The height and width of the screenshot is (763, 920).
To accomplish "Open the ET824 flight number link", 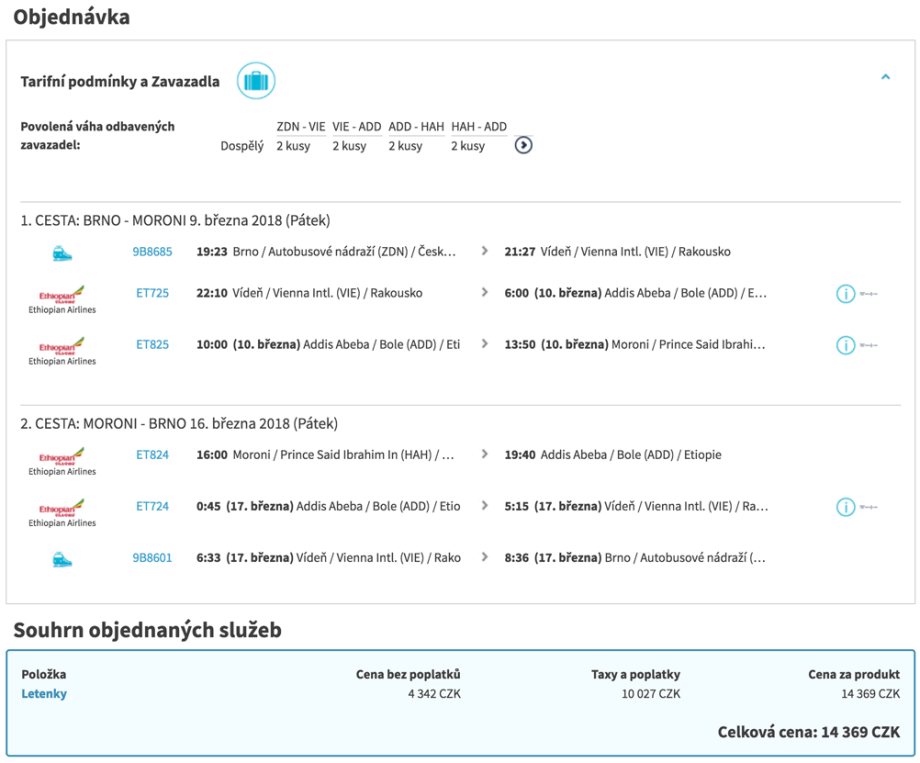I will tap(152, 455).
